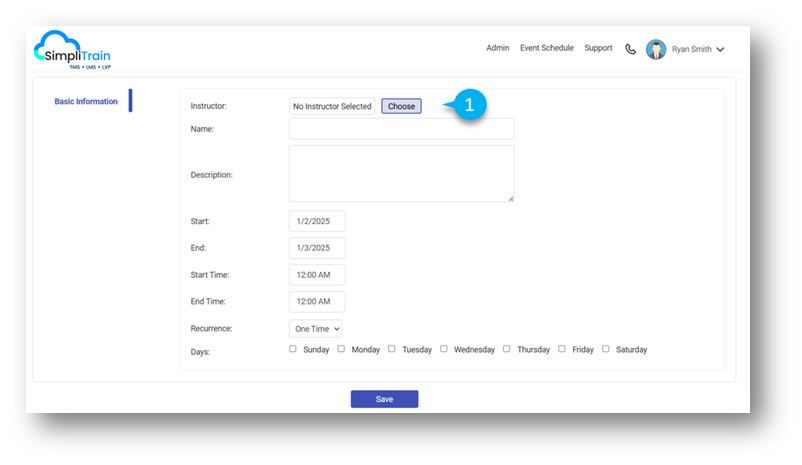The height and width of the screenshot is (465, 802).
Task: Open the Support menu item
Action: (x=598, y=48)
